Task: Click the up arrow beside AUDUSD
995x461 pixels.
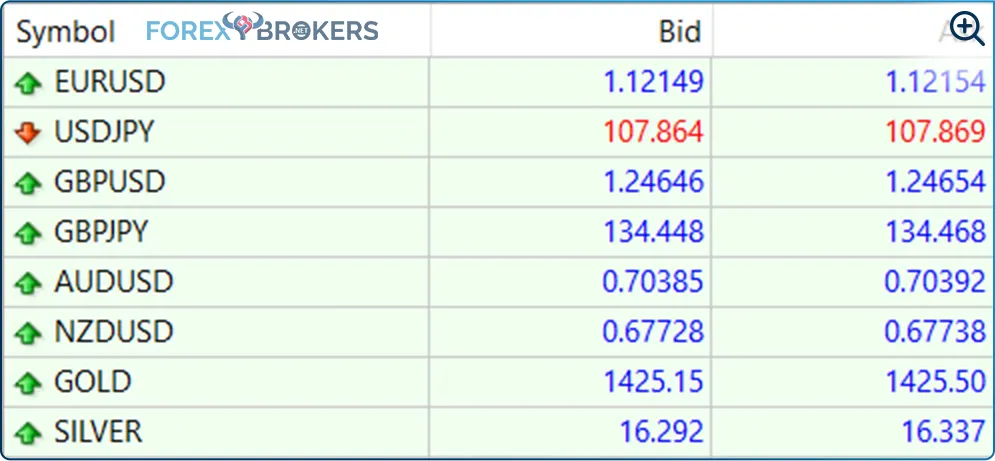Action: [x=28, y=283]
